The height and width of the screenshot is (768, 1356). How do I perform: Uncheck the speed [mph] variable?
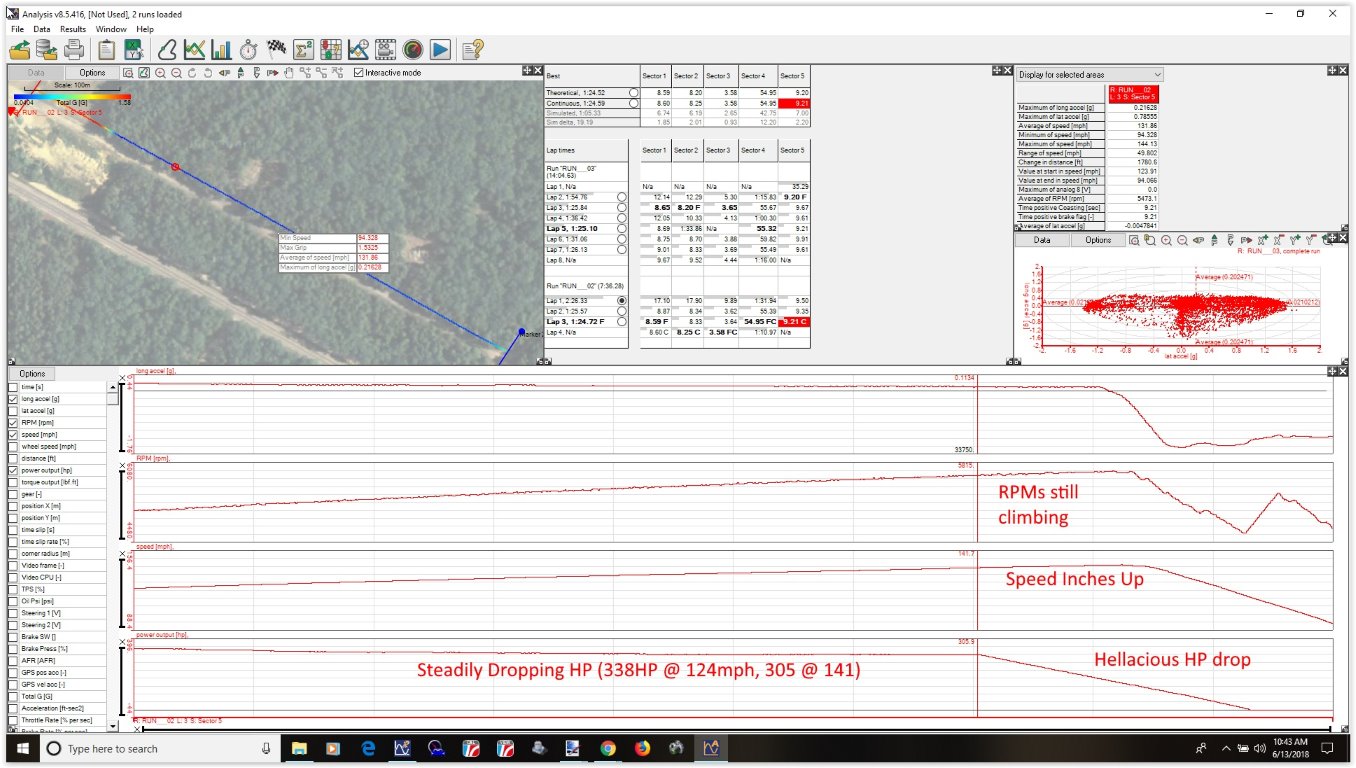12,434
